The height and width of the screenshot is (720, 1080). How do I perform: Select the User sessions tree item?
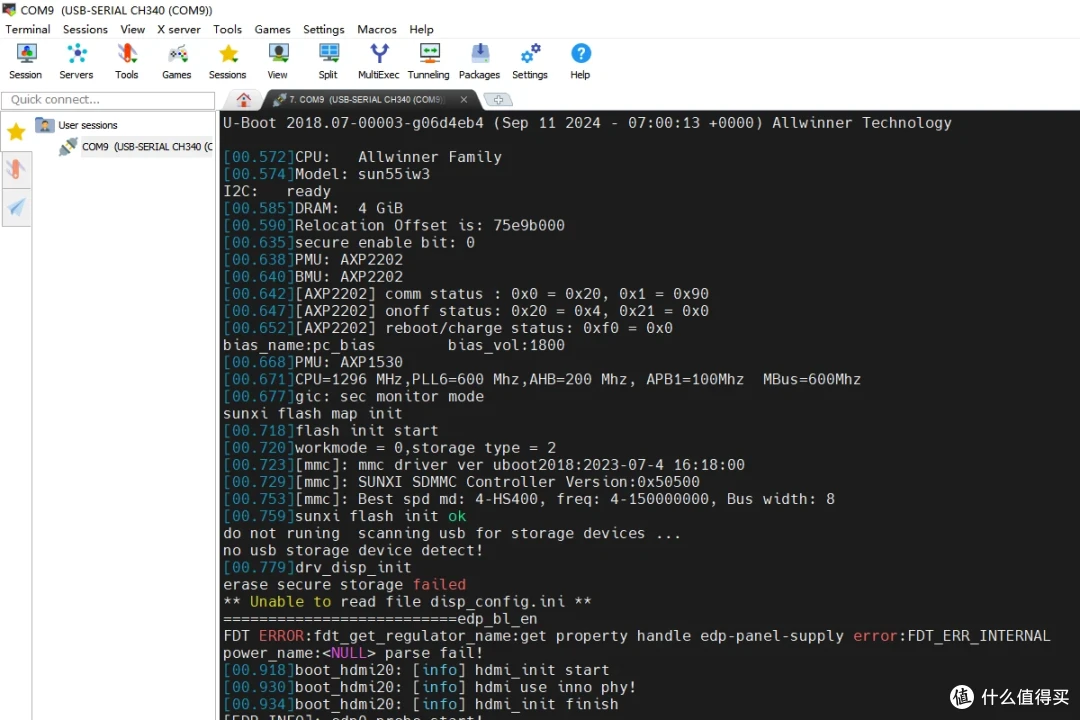coord(87,125)
